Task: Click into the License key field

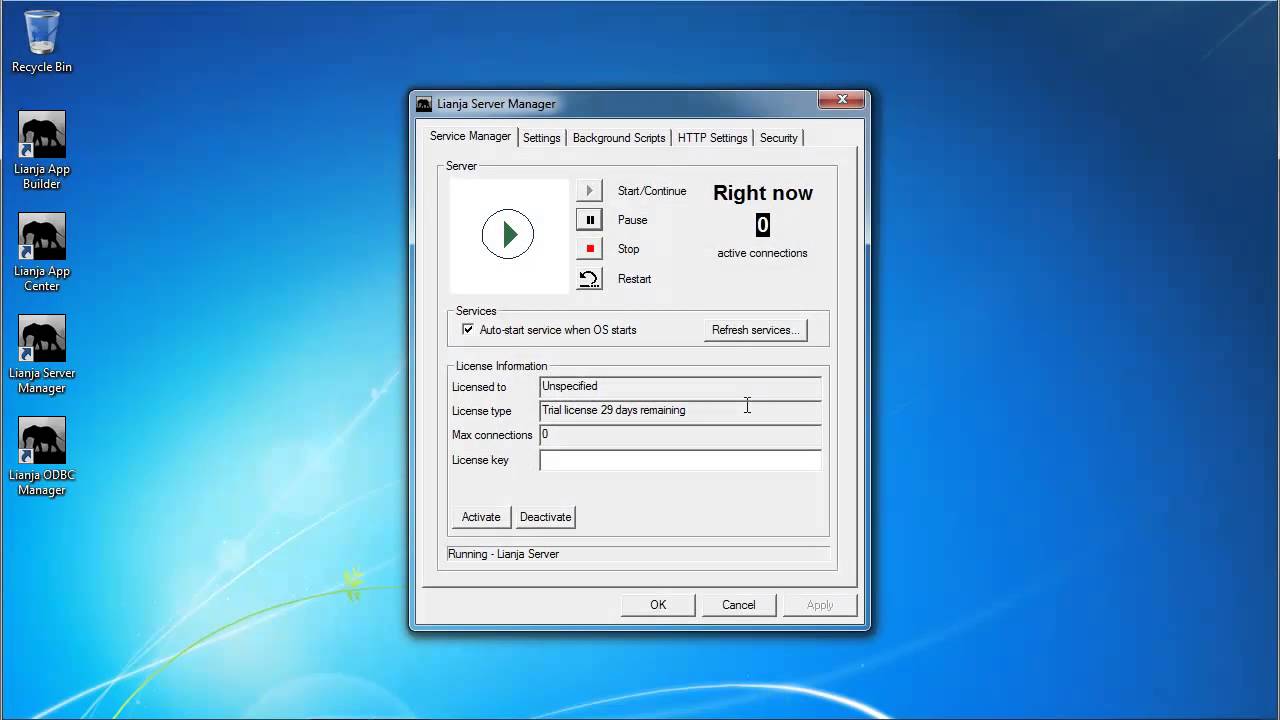Action: (680, 460)
